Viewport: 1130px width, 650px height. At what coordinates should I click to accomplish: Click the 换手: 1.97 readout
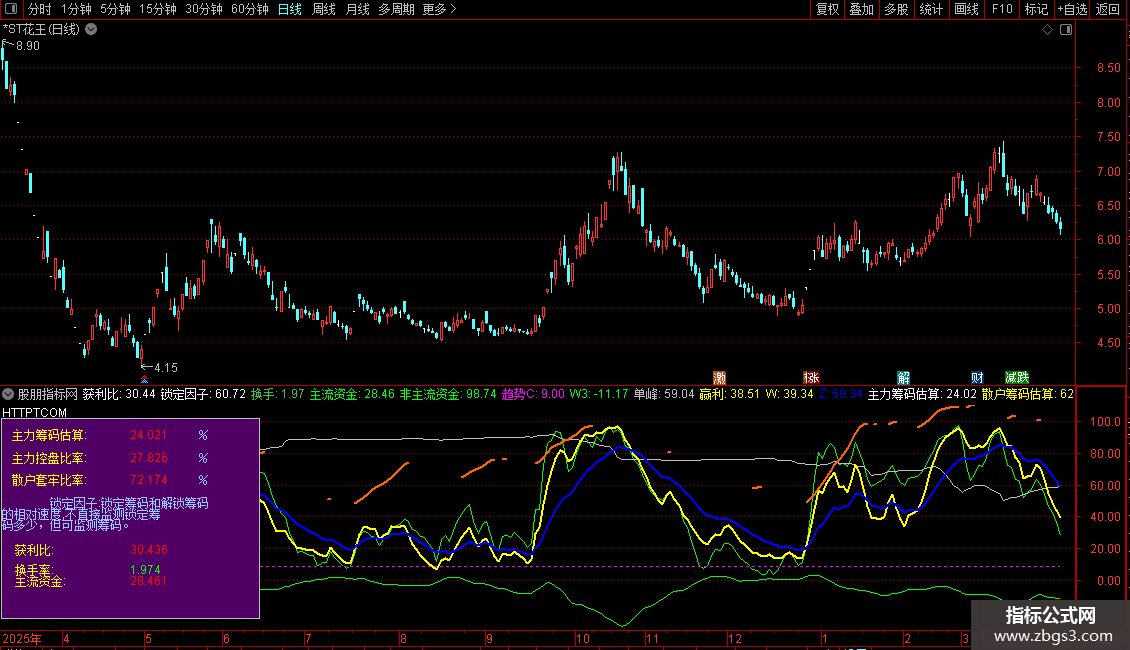277,394
